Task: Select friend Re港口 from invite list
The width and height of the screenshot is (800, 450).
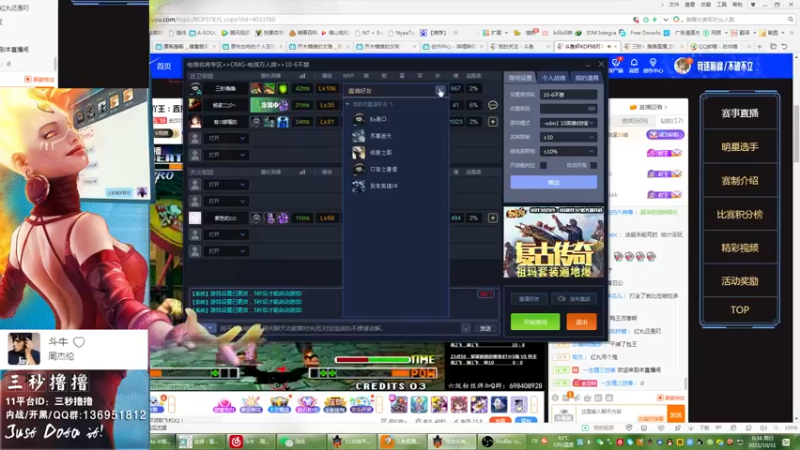Action: pos(378,119)
